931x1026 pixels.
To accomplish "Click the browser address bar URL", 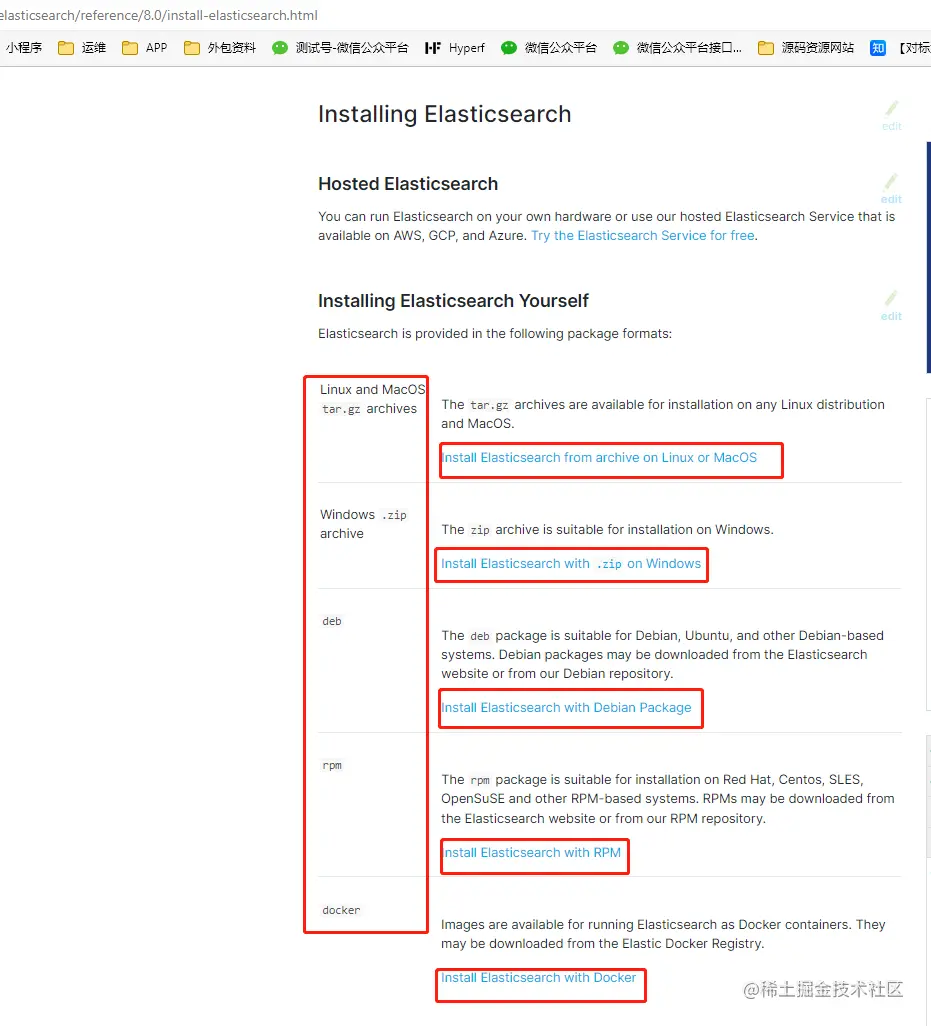I will [x=159, y=15].
